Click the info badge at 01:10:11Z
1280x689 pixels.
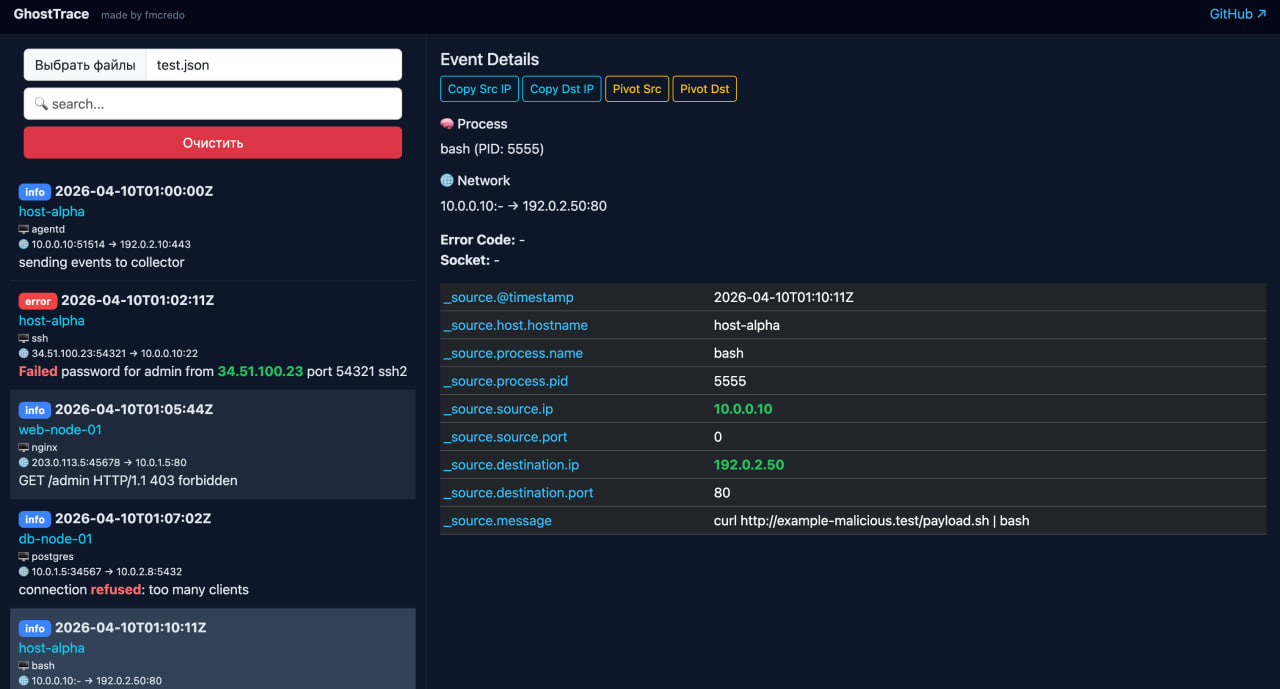(35, 628)
